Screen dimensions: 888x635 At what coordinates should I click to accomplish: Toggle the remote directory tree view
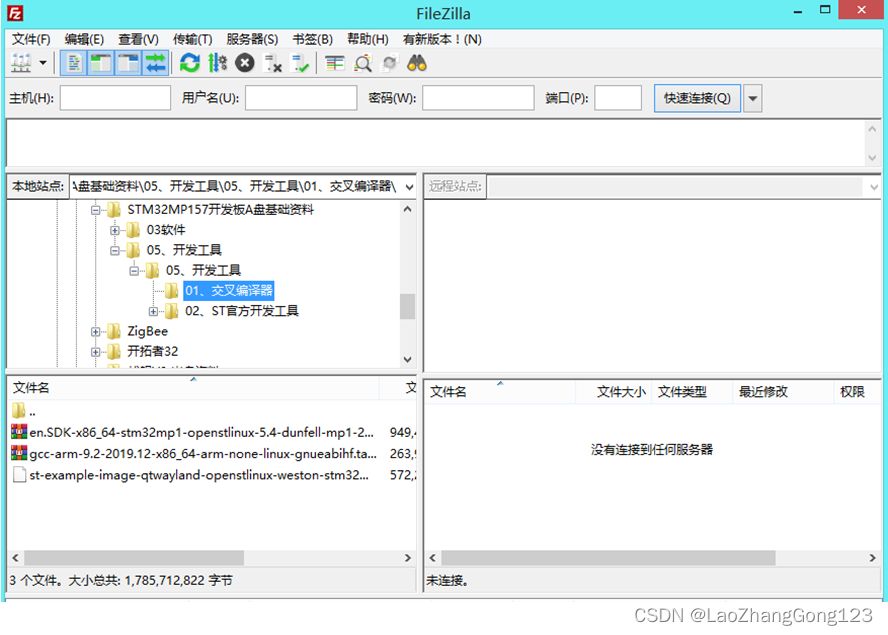tap(128, 63)
